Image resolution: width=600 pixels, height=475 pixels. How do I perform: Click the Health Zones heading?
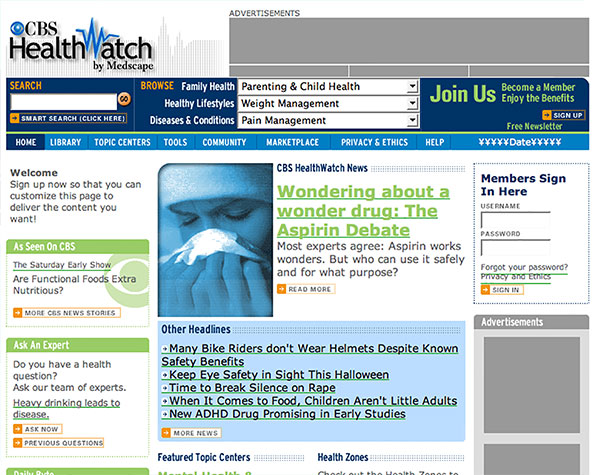click(343, 457)
